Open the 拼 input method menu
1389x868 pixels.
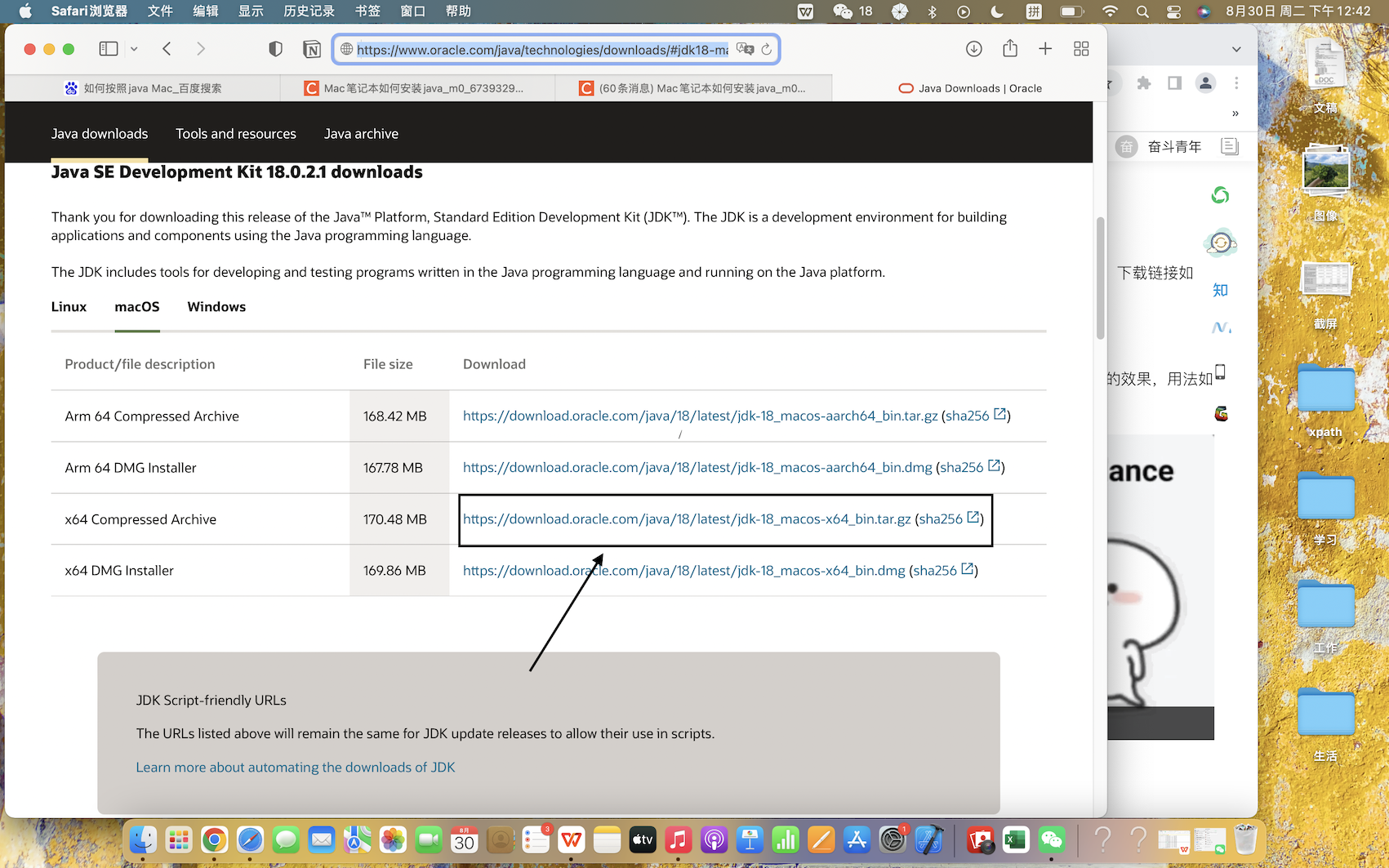coord(1034,11)
